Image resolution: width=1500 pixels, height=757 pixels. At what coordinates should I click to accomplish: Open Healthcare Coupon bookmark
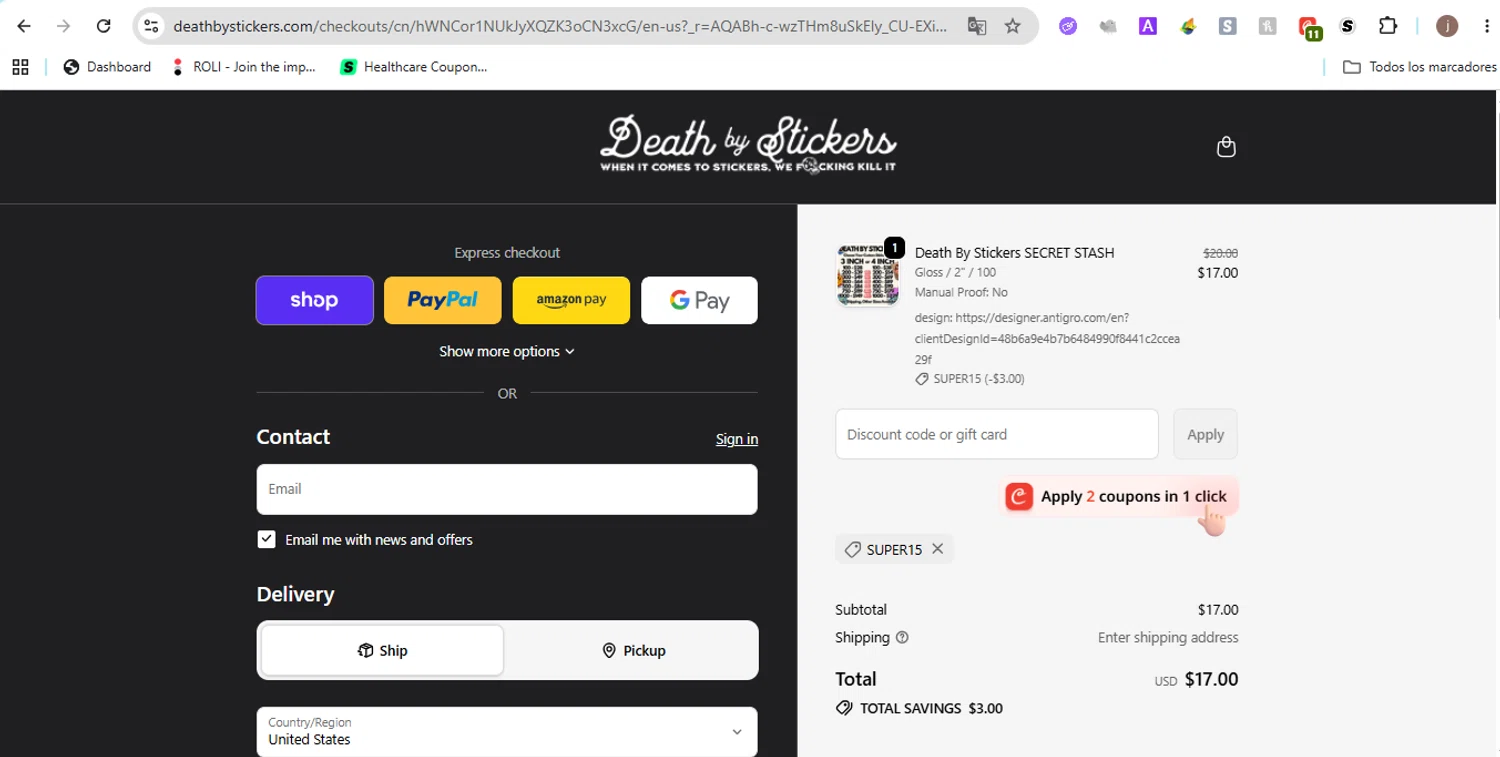414,67
